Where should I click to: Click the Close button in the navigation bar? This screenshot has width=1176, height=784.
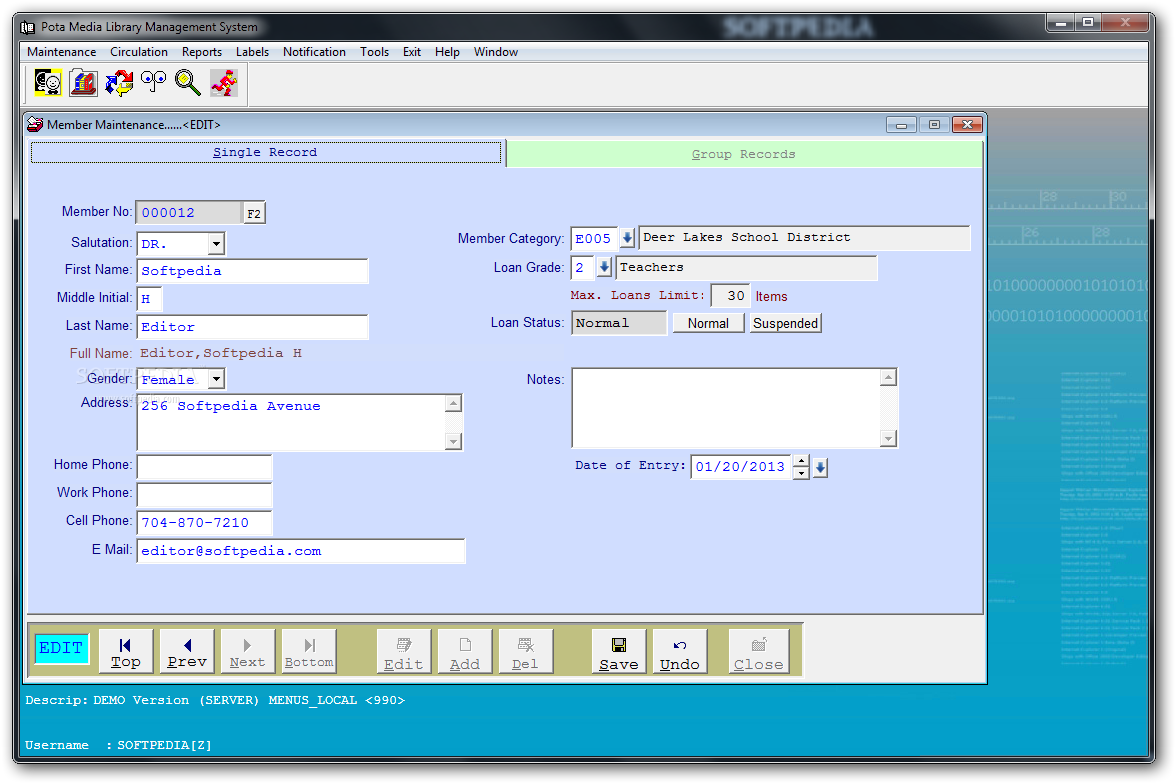[x=758, y=651]
